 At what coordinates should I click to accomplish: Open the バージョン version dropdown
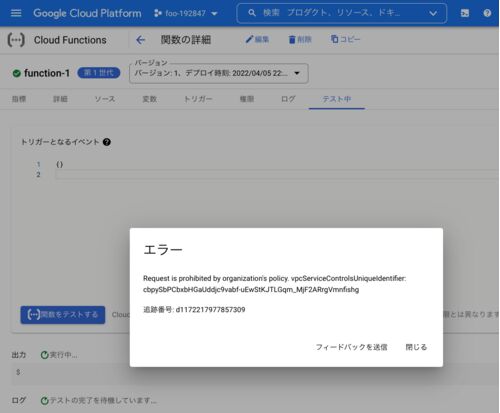[219, 73]
